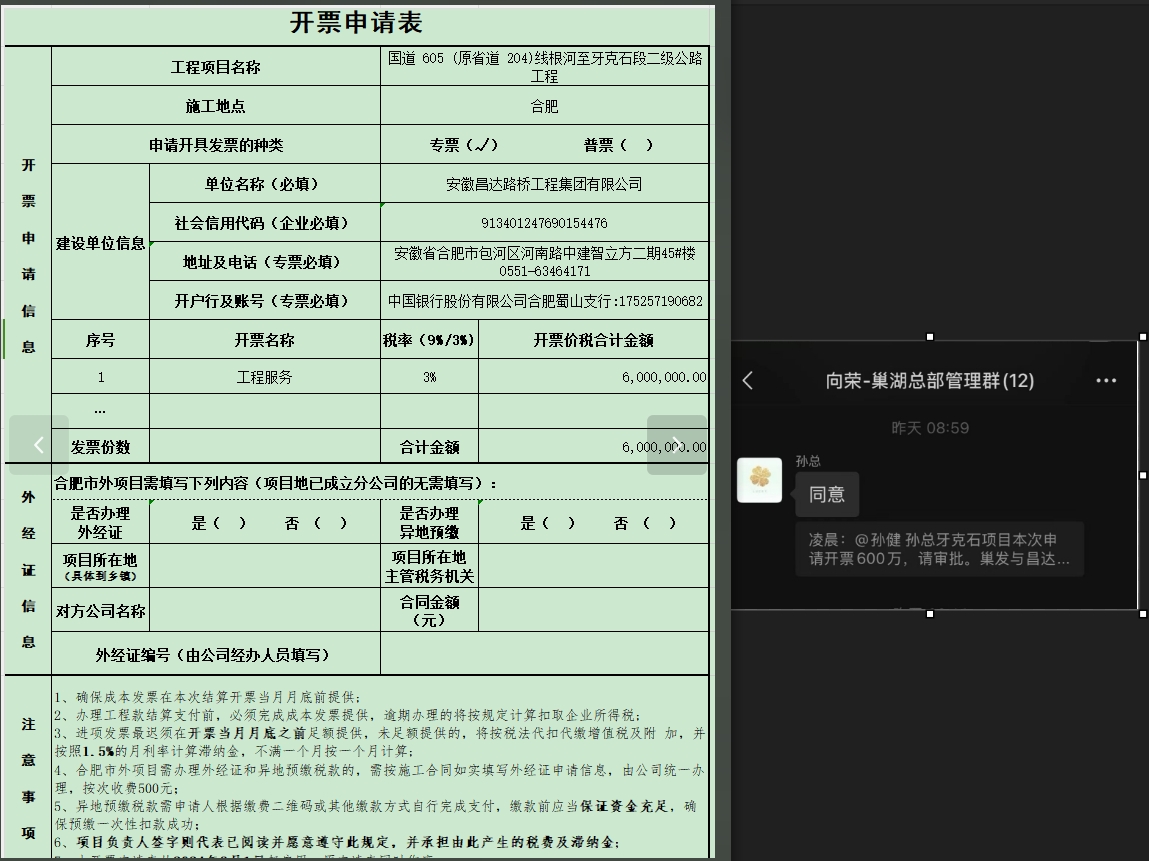Tap the back chevron in the chat header

click(749, 380)
